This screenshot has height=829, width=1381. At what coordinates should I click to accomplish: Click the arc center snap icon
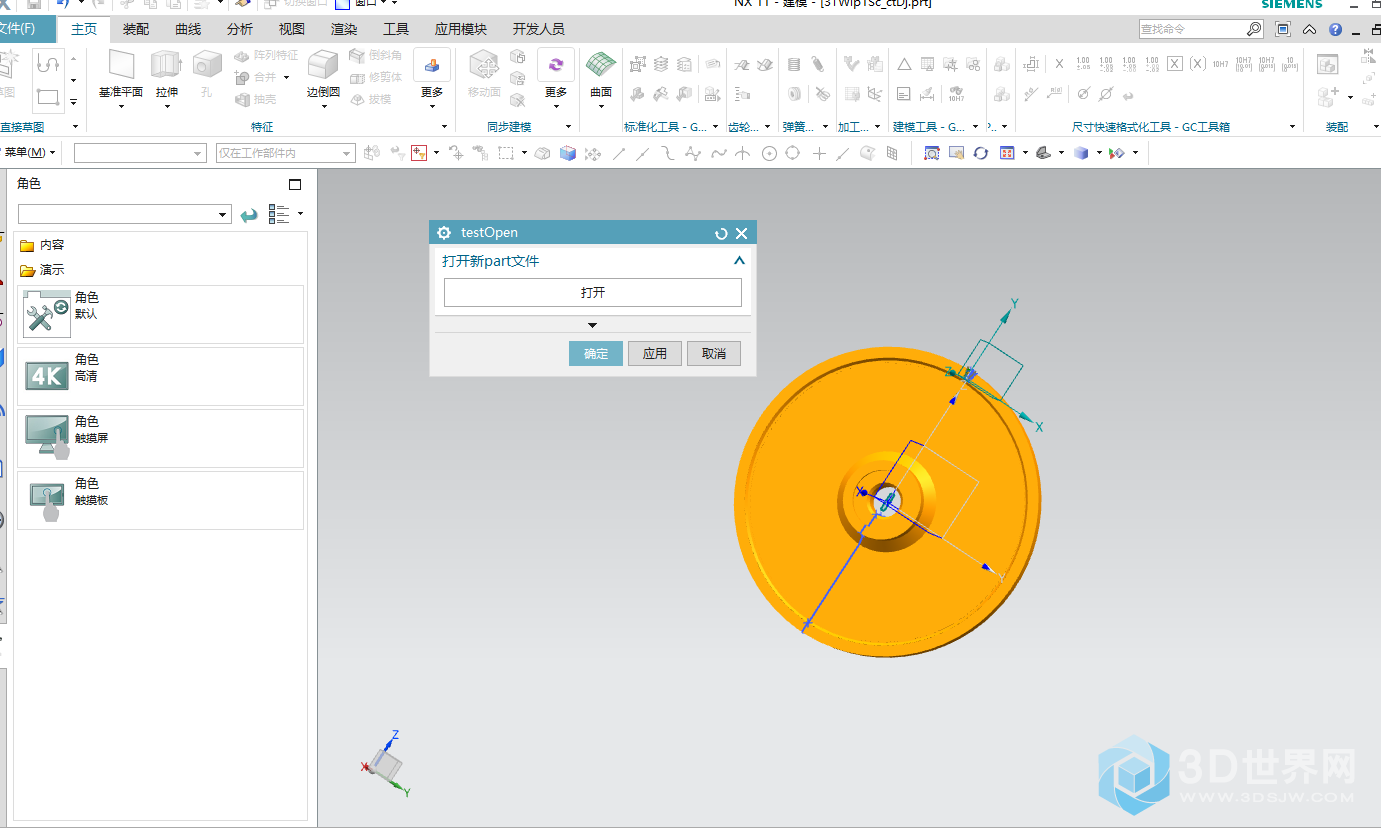[x=769, y=153]
